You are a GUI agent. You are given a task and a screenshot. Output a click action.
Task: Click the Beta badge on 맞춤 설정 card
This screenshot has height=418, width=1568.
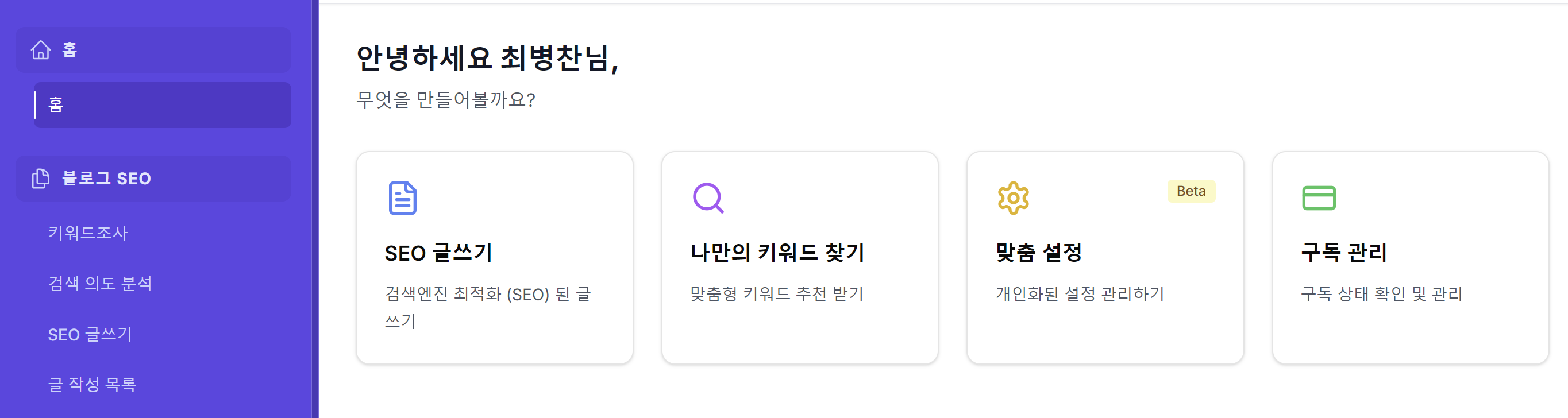coord(1191,191)
